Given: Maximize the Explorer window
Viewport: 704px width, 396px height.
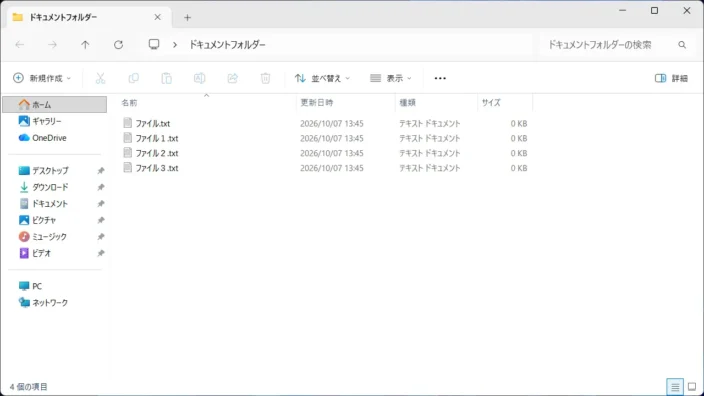Looking at the screenshot, I should [x=655, y=10].
